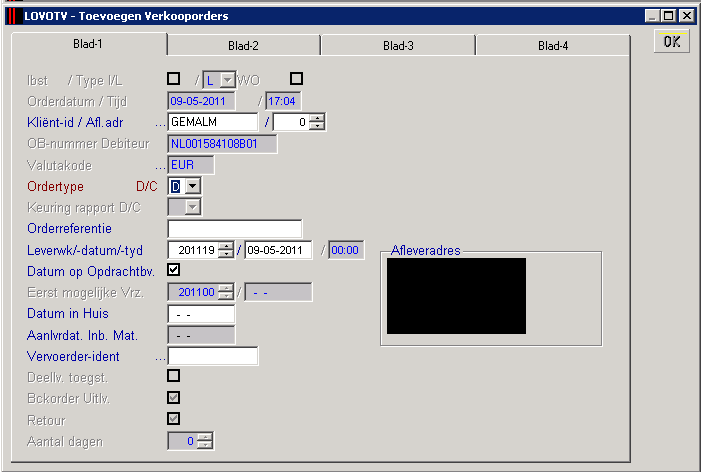
Task: Toggle the Ibst checkbox
Action: click(x=173, y=79)
